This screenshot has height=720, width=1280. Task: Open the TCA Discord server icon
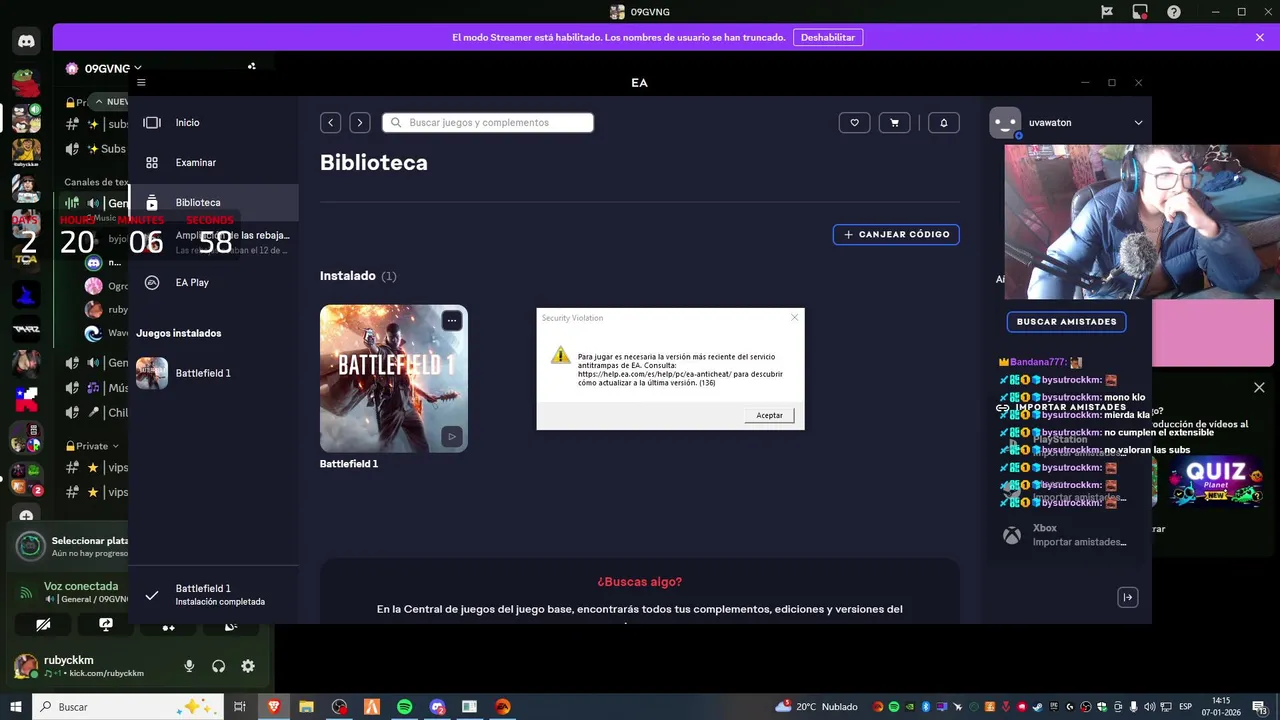tap(26, 258)
